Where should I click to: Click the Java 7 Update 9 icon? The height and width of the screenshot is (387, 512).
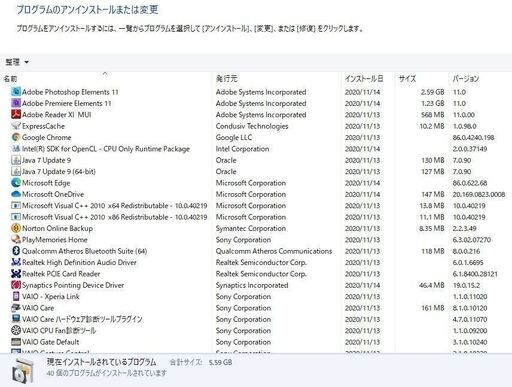click(16, 160)
